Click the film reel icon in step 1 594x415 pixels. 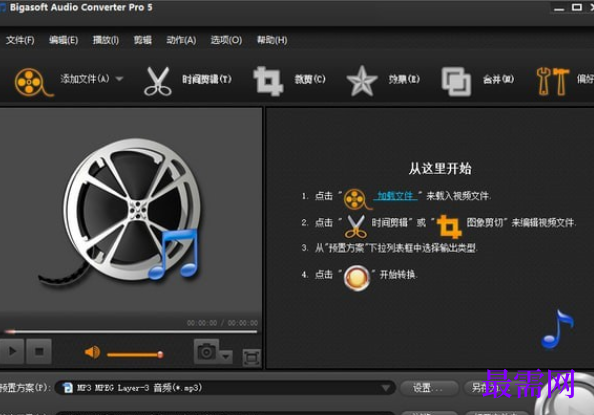pyautogui.click(x=357, y=199)
